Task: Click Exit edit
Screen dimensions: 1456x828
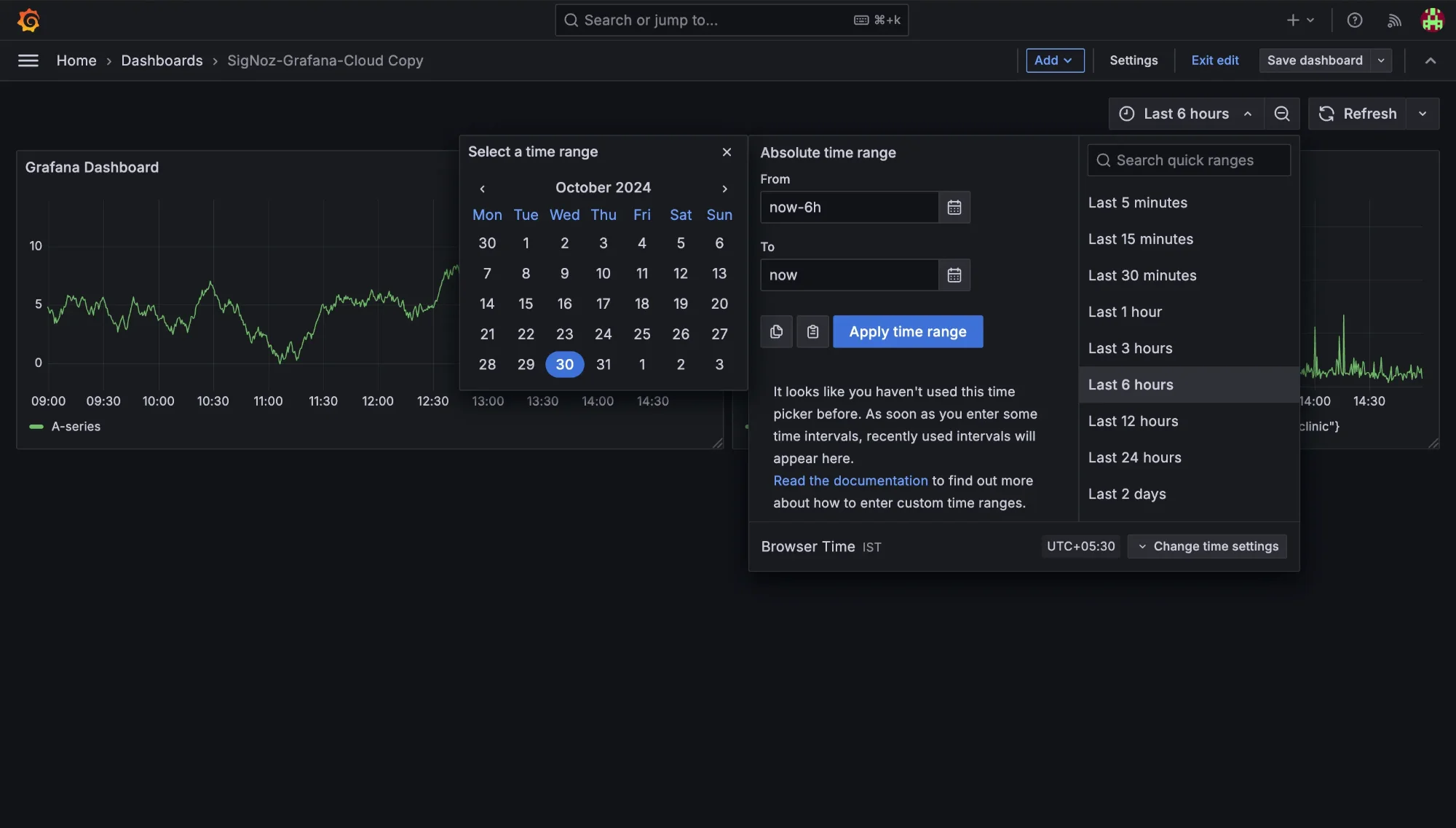Action: click(x=1214, y=60)
